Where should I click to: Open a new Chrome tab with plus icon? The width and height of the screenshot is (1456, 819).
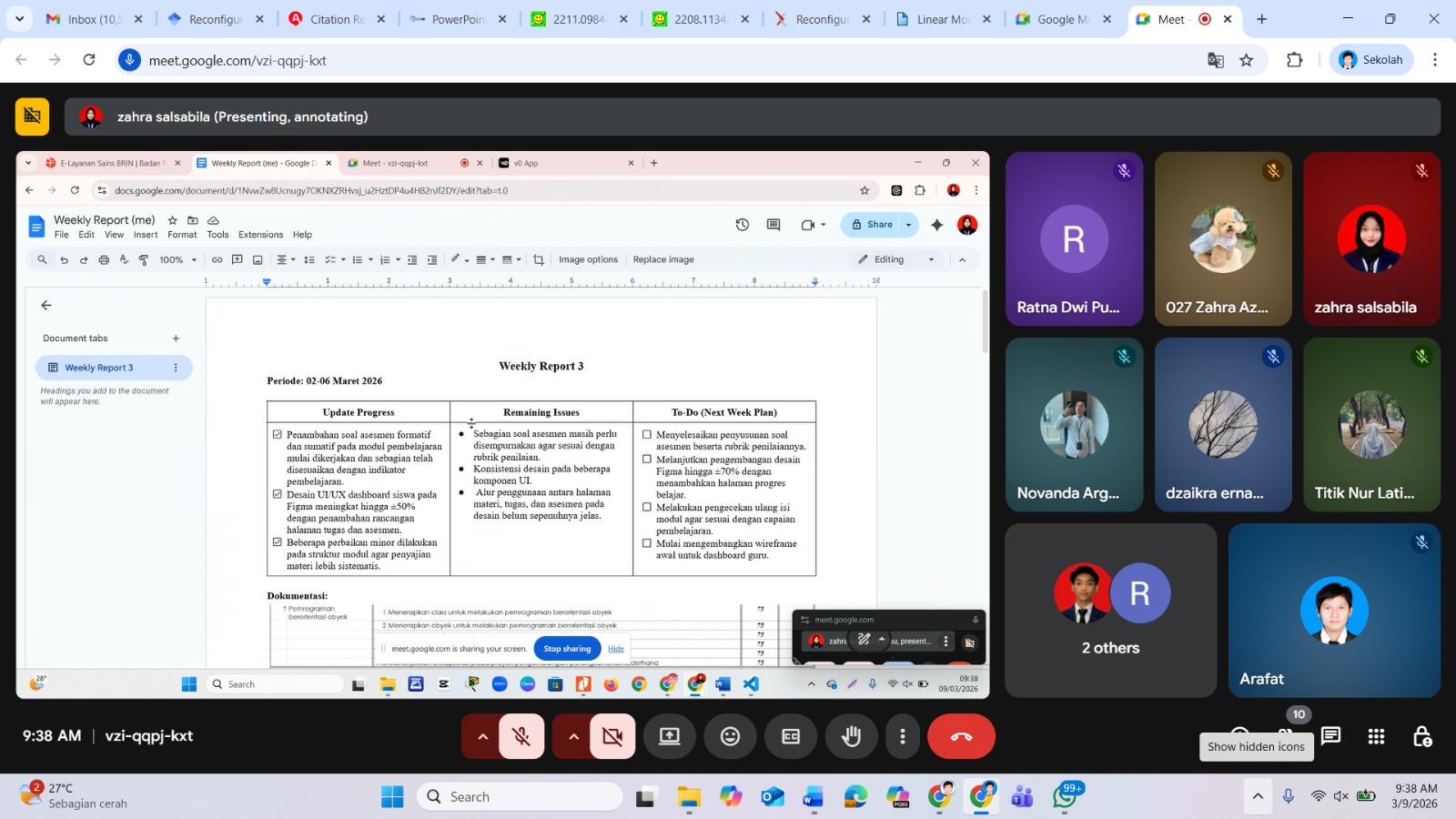(x=1261, y=19)
